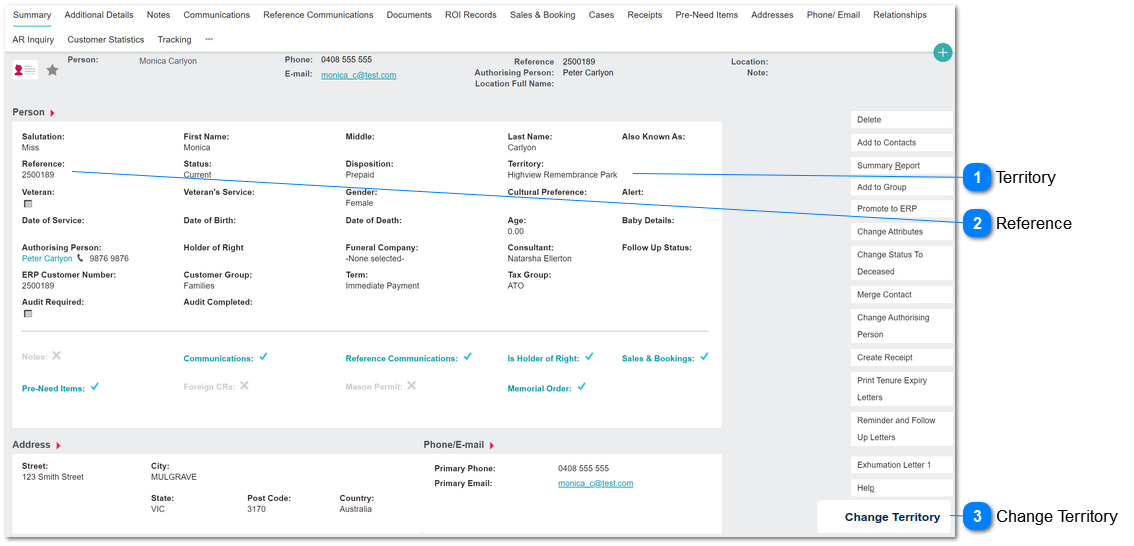Viewport: 1134px width, 546px height.
Task: Open the Pre-Need Items indicator link
Action: pyautogui.click(x=54, y=389)
